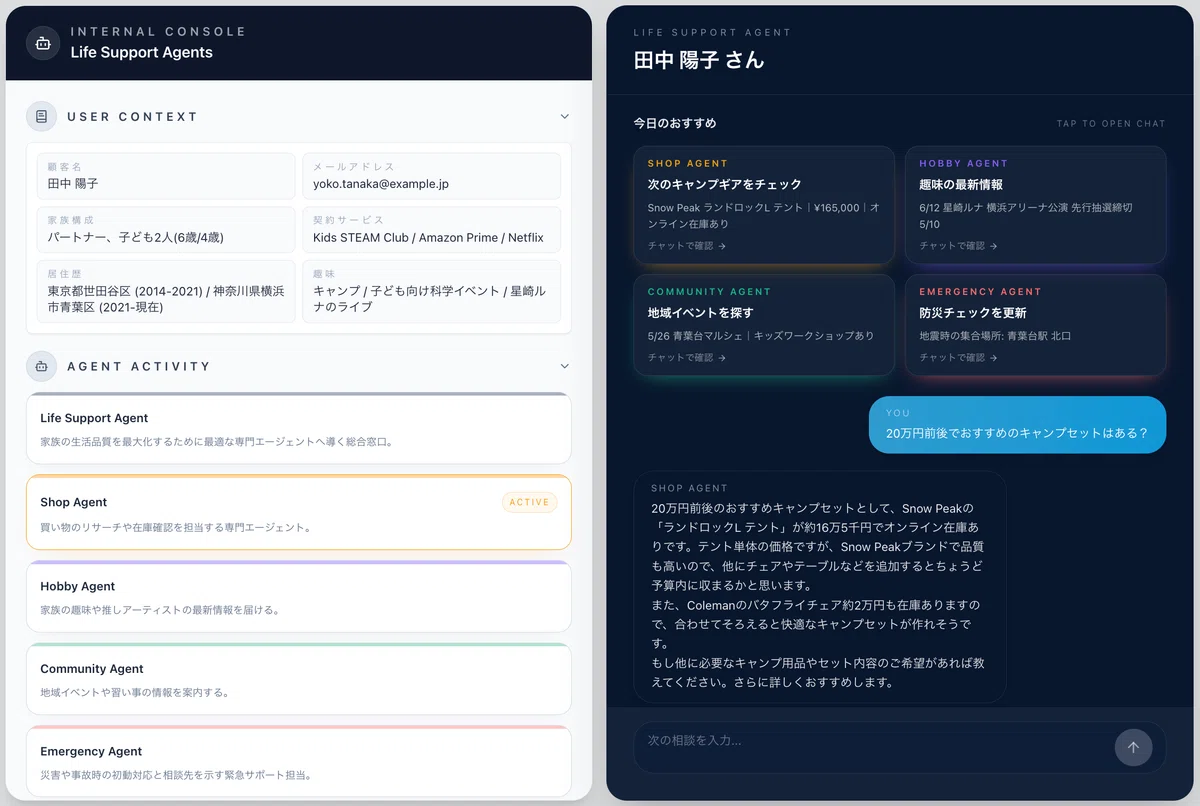Click the 趣味 field with キャンプ
Viewport: 1200px width, 806px height.
[431, 292]
